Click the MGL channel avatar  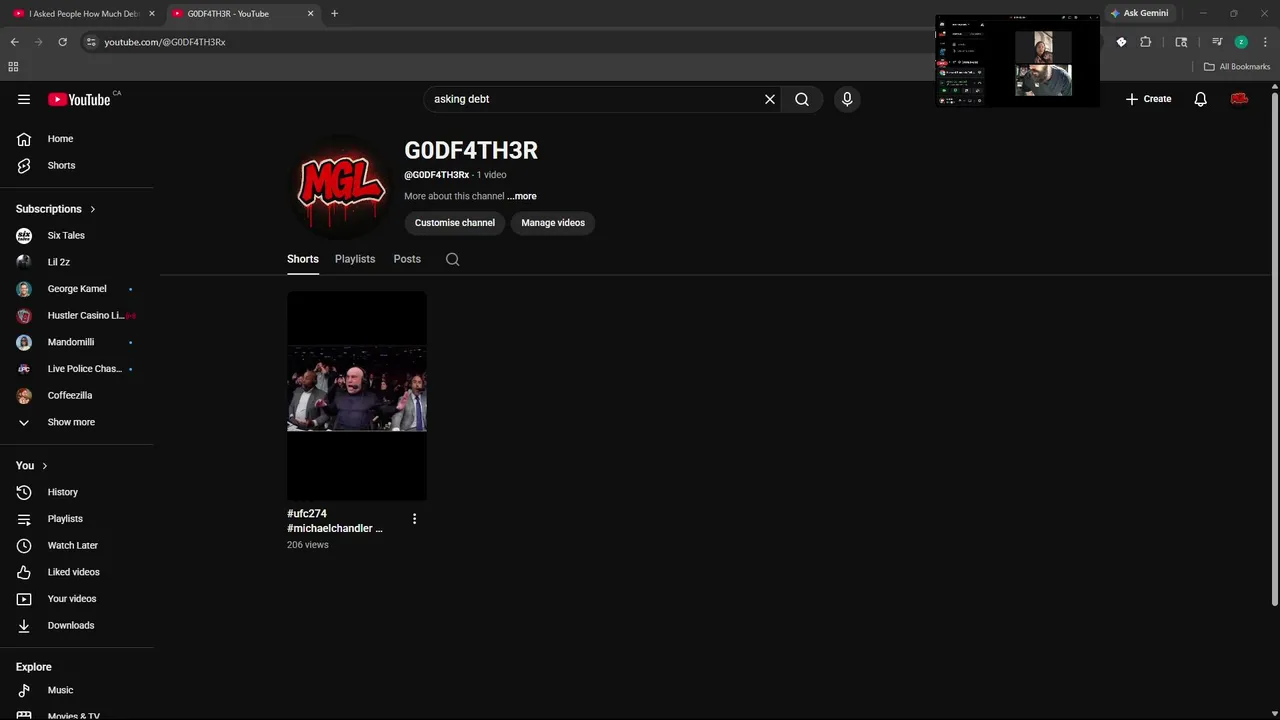coord(341,186)
